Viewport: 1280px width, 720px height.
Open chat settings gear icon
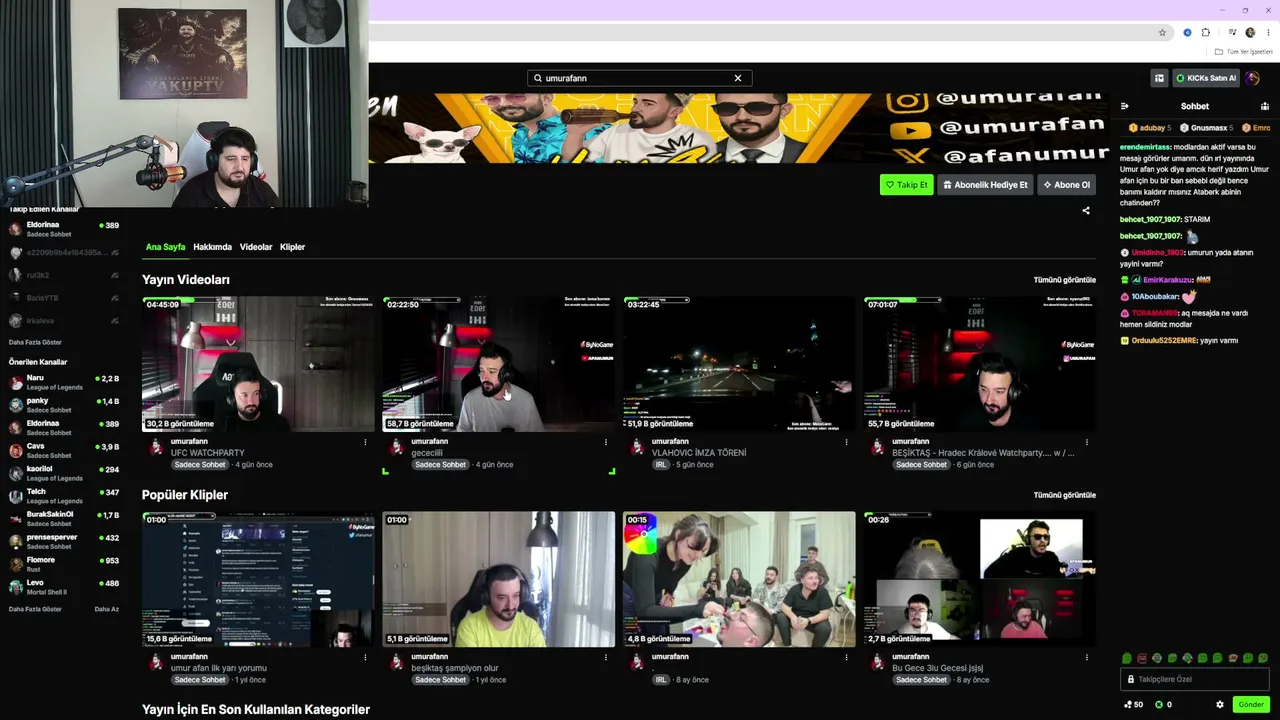tap(1220, 704)
